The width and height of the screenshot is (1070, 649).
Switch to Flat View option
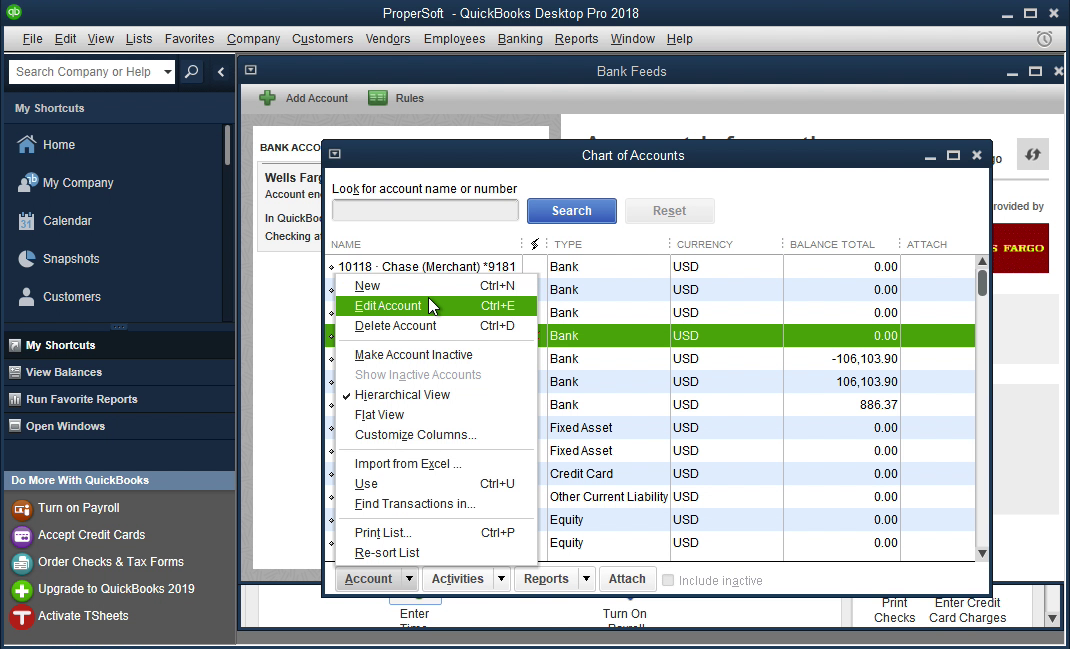(x=379, y=415)
